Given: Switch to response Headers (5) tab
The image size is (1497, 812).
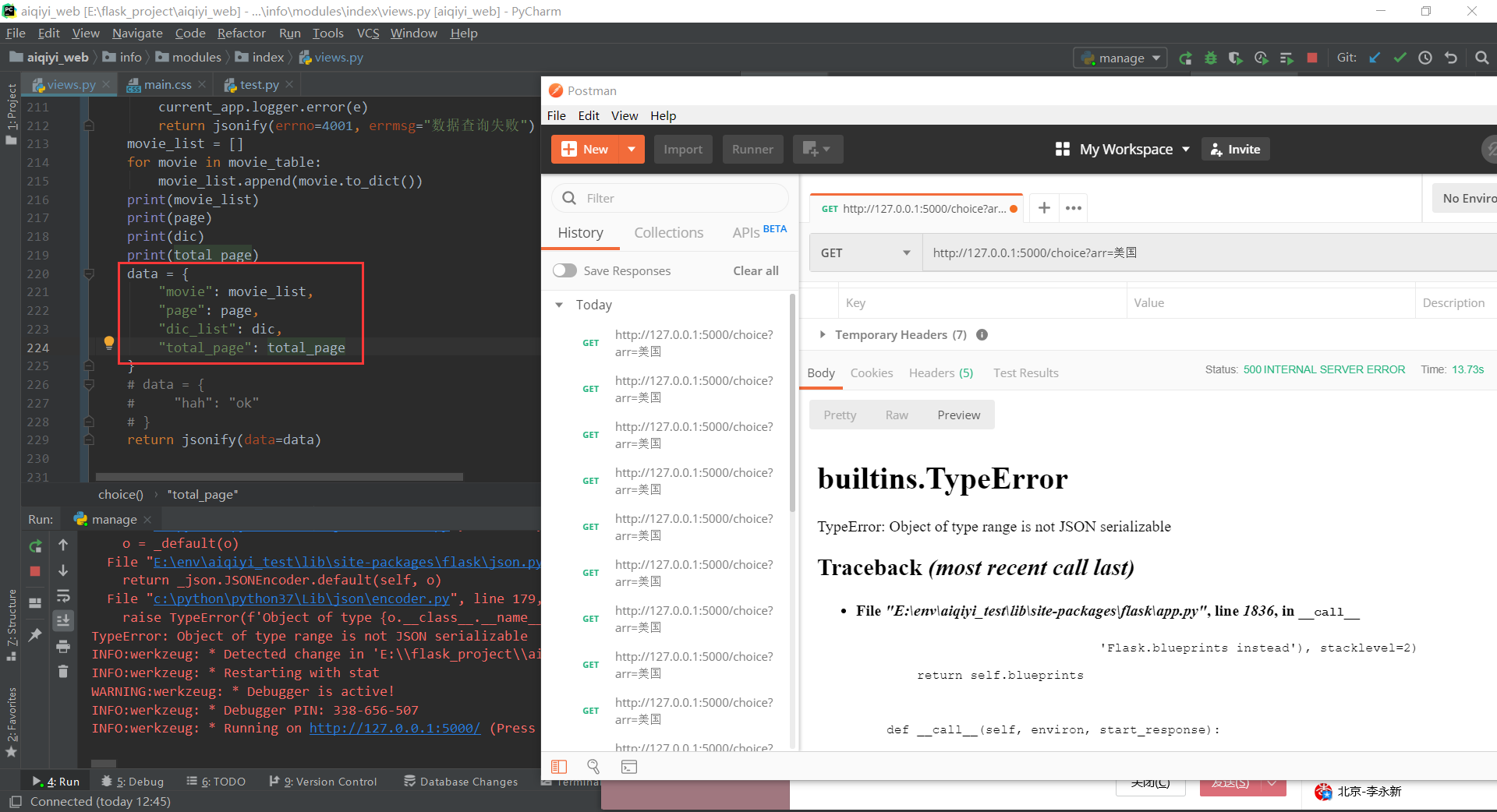Looking at the screenshot, I should 941,372.
